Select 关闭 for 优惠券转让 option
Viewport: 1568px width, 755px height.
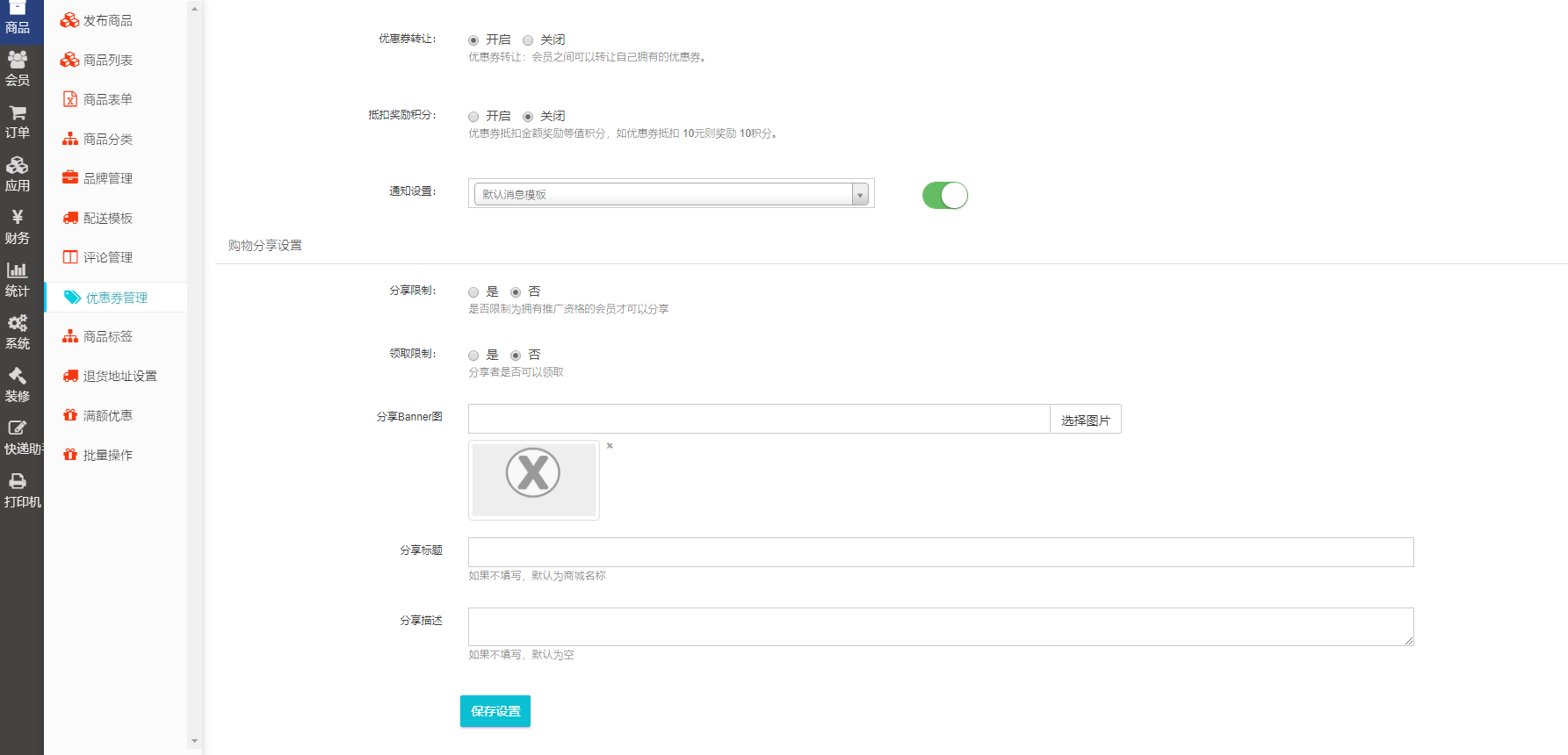[x=528, y=40]
